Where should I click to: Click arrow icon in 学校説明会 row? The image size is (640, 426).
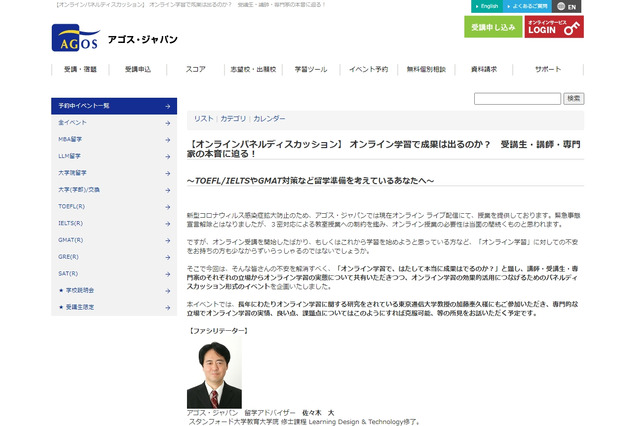click(168, 291)
